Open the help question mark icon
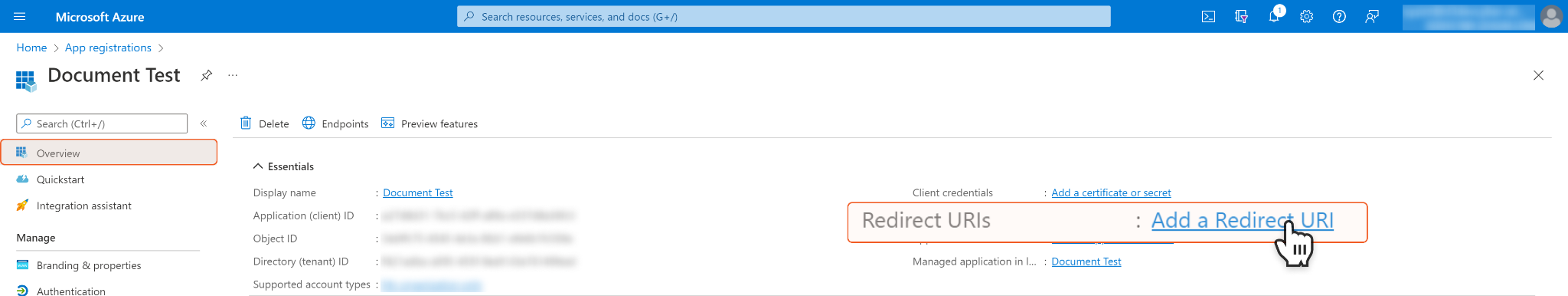Screen dimensions: 1568x296 (1339, 16)
